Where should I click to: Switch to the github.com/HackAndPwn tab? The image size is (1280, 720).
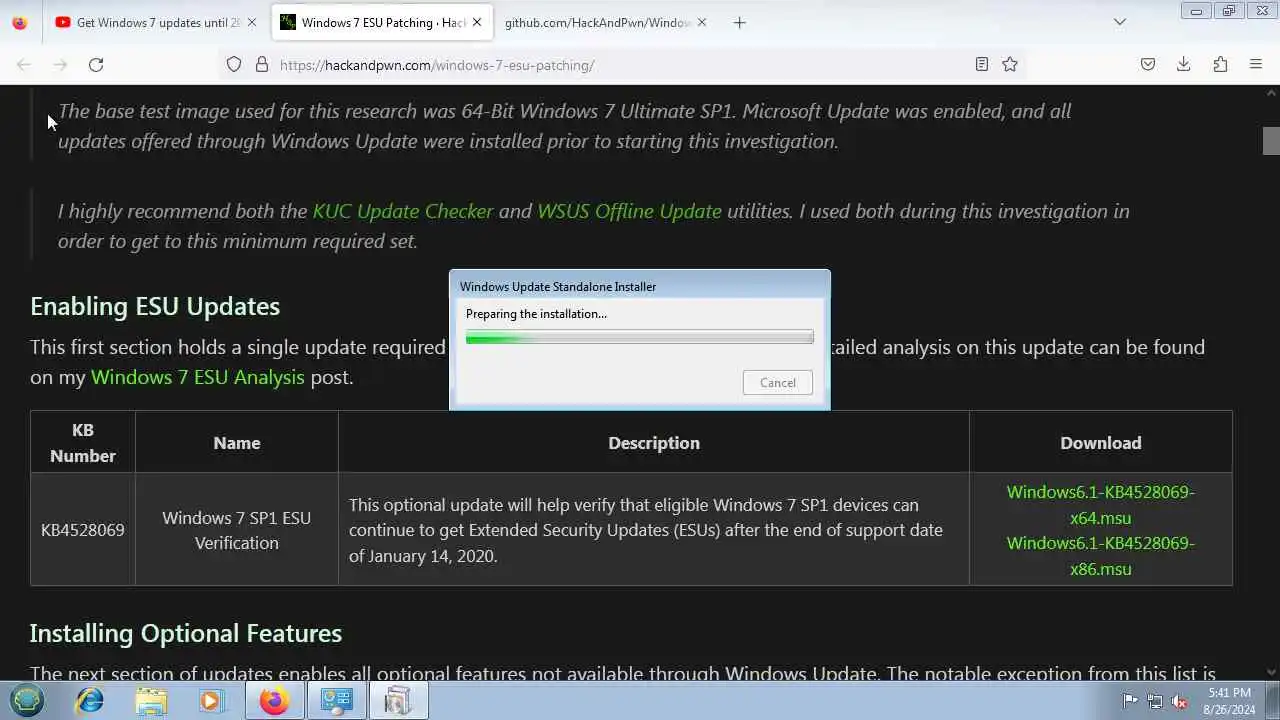(596, 22)
